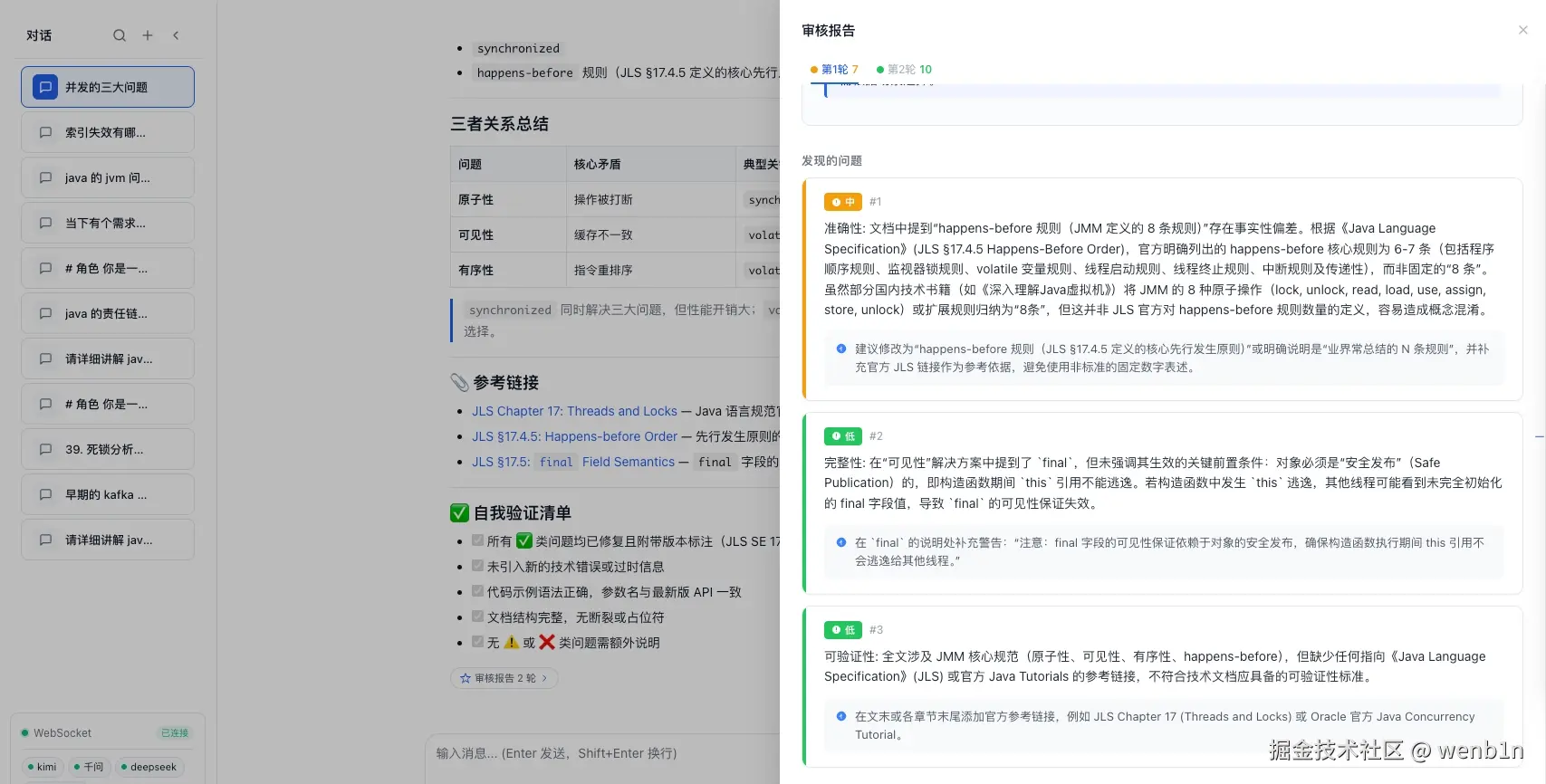This screenshot has width=1546, height=784.
Task: Click green check icon beside 自我验证清单
Action: click(459, 513)
